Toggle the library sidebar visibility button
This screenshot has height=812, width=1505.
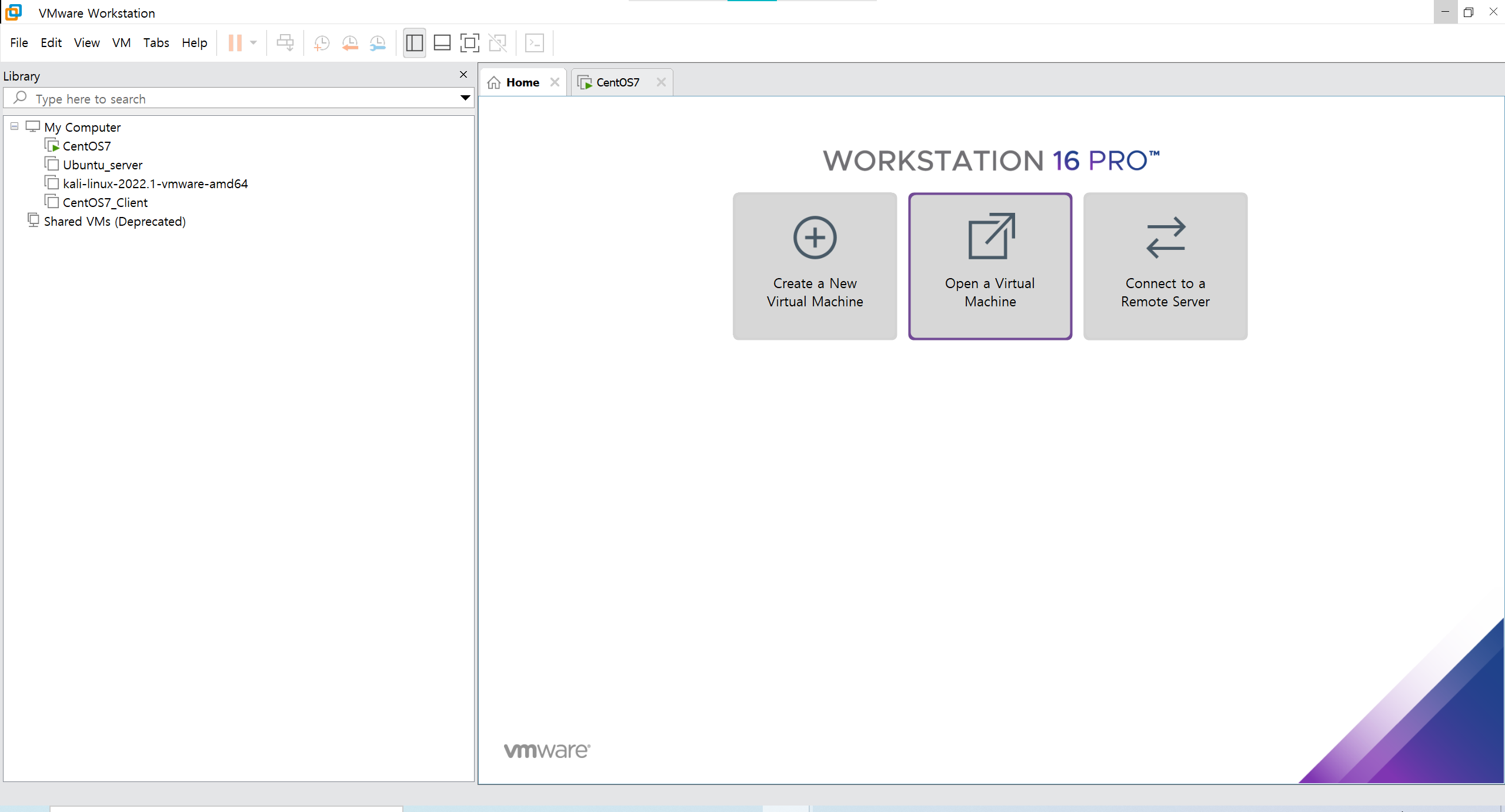(x=414, y=43)
